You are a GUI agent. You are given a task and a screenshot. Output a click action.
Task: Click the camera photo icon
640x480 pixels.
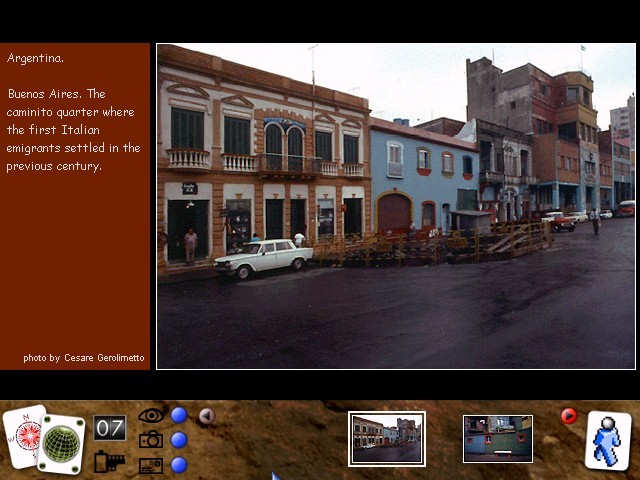[151, 440]
